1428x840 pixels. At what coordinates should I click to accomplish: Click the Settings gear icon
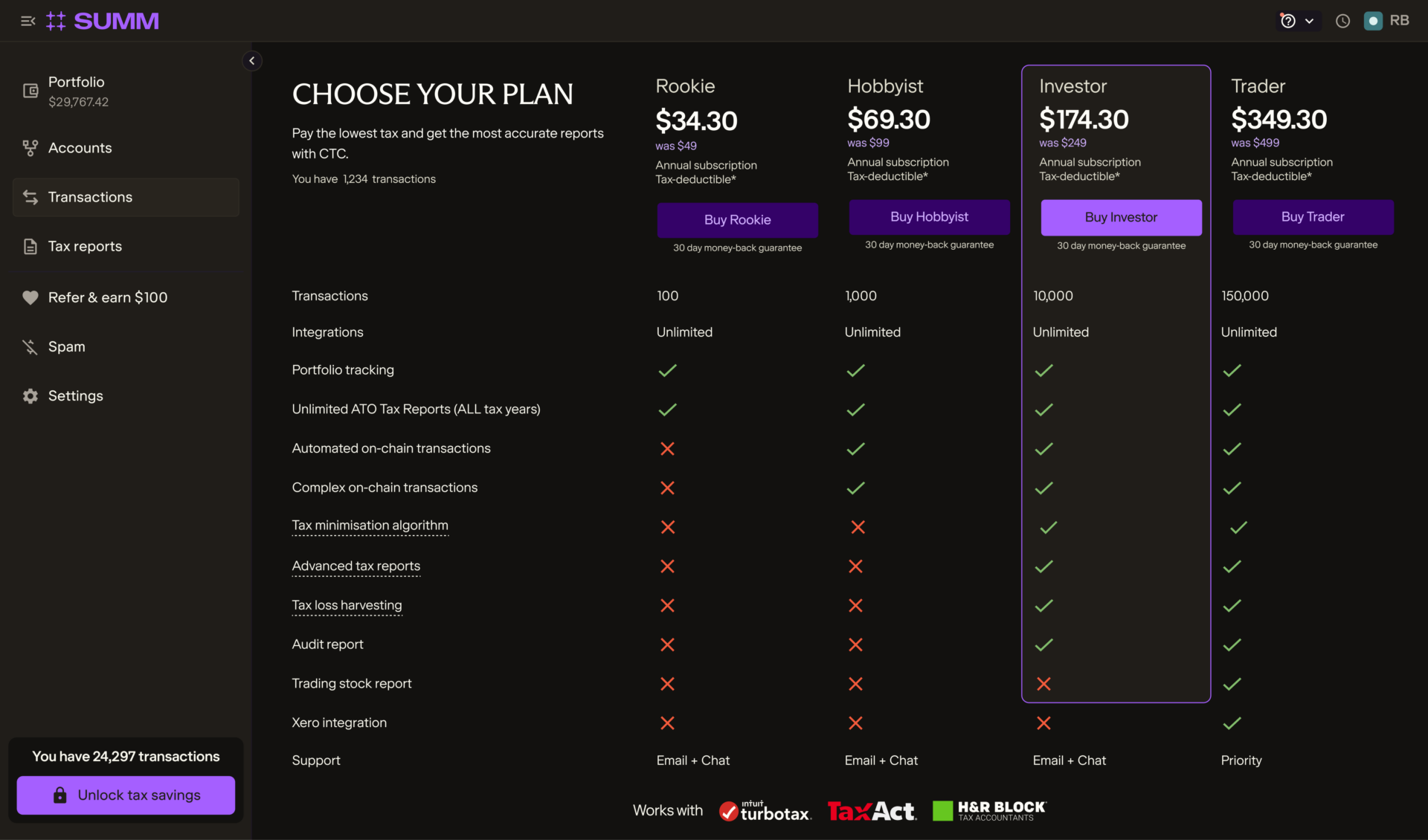(x=30, y=396)
